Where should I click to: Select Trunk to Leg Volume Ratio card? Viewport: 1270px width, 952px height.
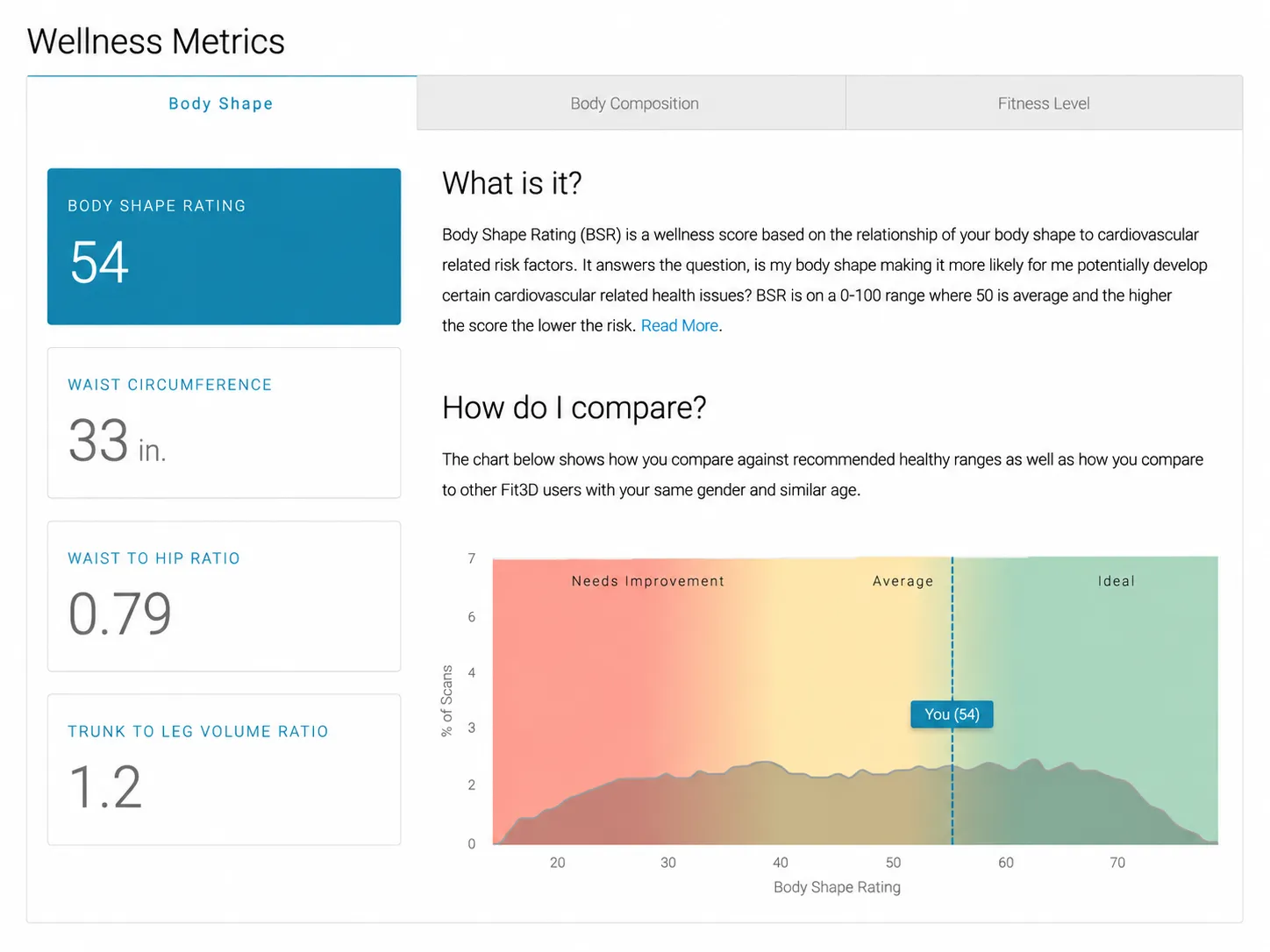click(224, 770)
